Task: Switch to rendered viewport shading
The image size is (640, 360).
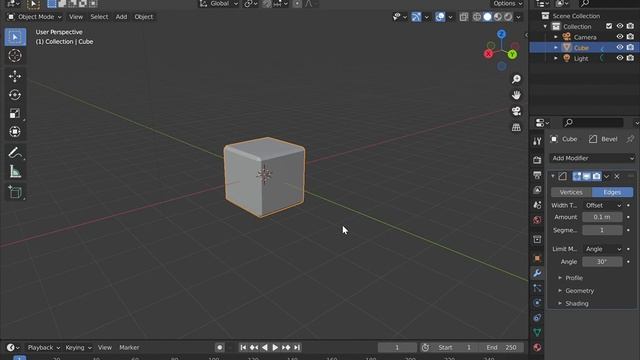Action: (508, 17)
